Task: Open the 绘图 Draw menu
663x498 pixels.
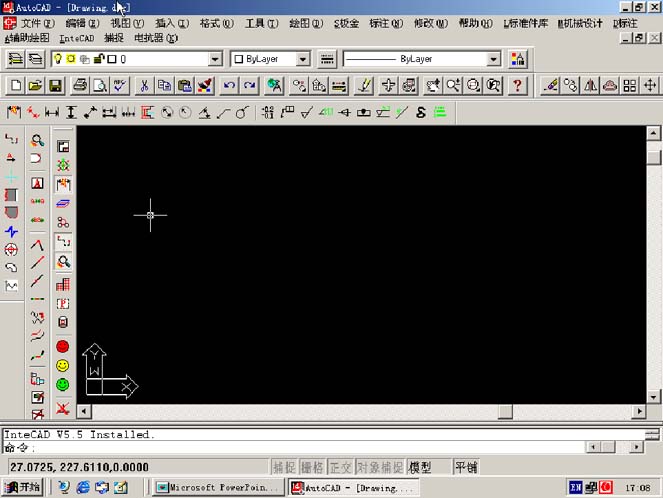Action: tap(306, 23)
